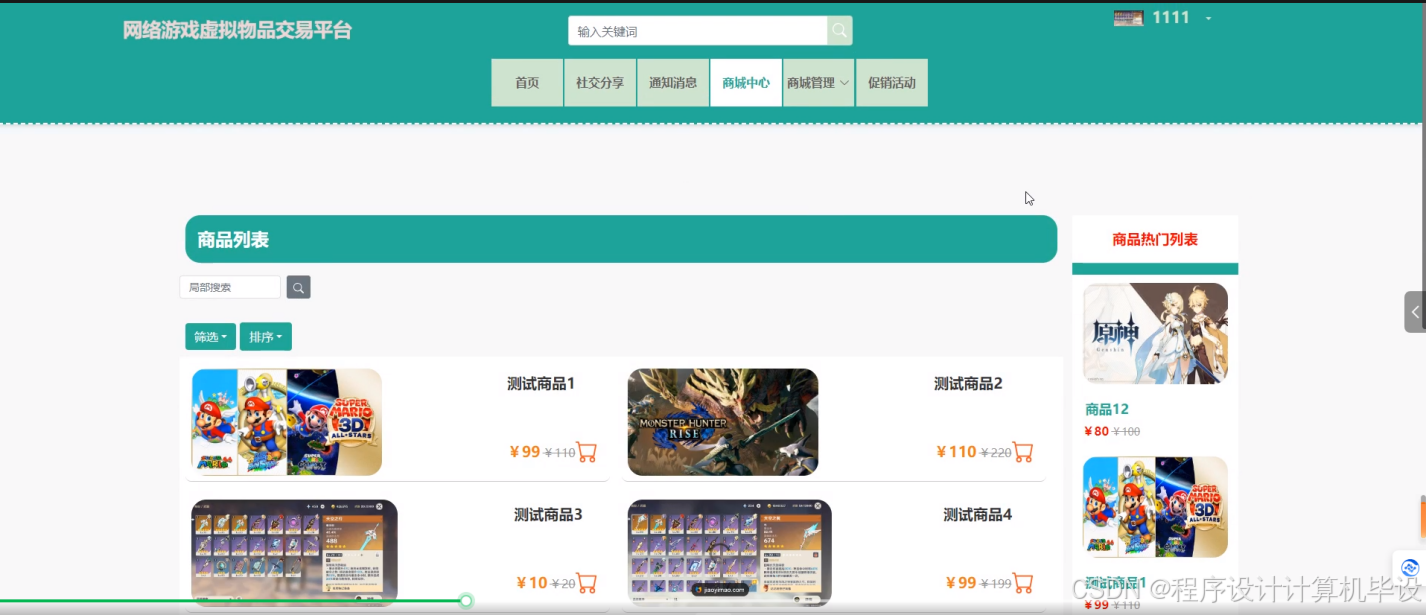Click the 输入关键词 search field
This screenshot has width=1426, height=615.
[x=698, y=31]
